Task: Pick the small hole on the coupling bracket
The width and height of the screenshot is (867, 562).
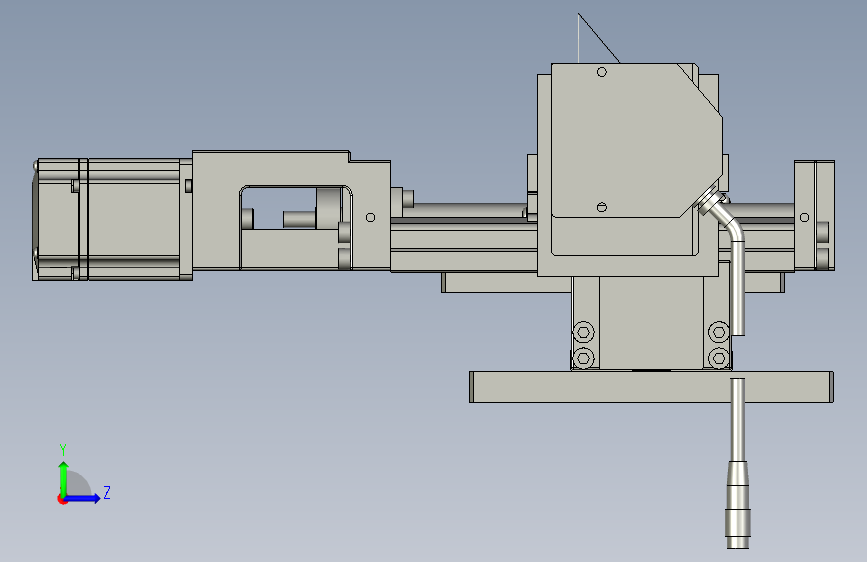Action: [x=370, y=217]
